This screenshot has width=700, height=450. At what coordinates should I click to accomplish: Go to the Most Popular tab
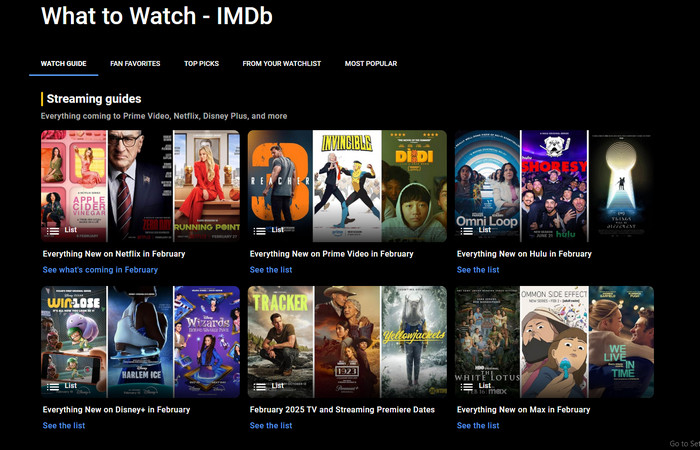click(x=371, y=63)
